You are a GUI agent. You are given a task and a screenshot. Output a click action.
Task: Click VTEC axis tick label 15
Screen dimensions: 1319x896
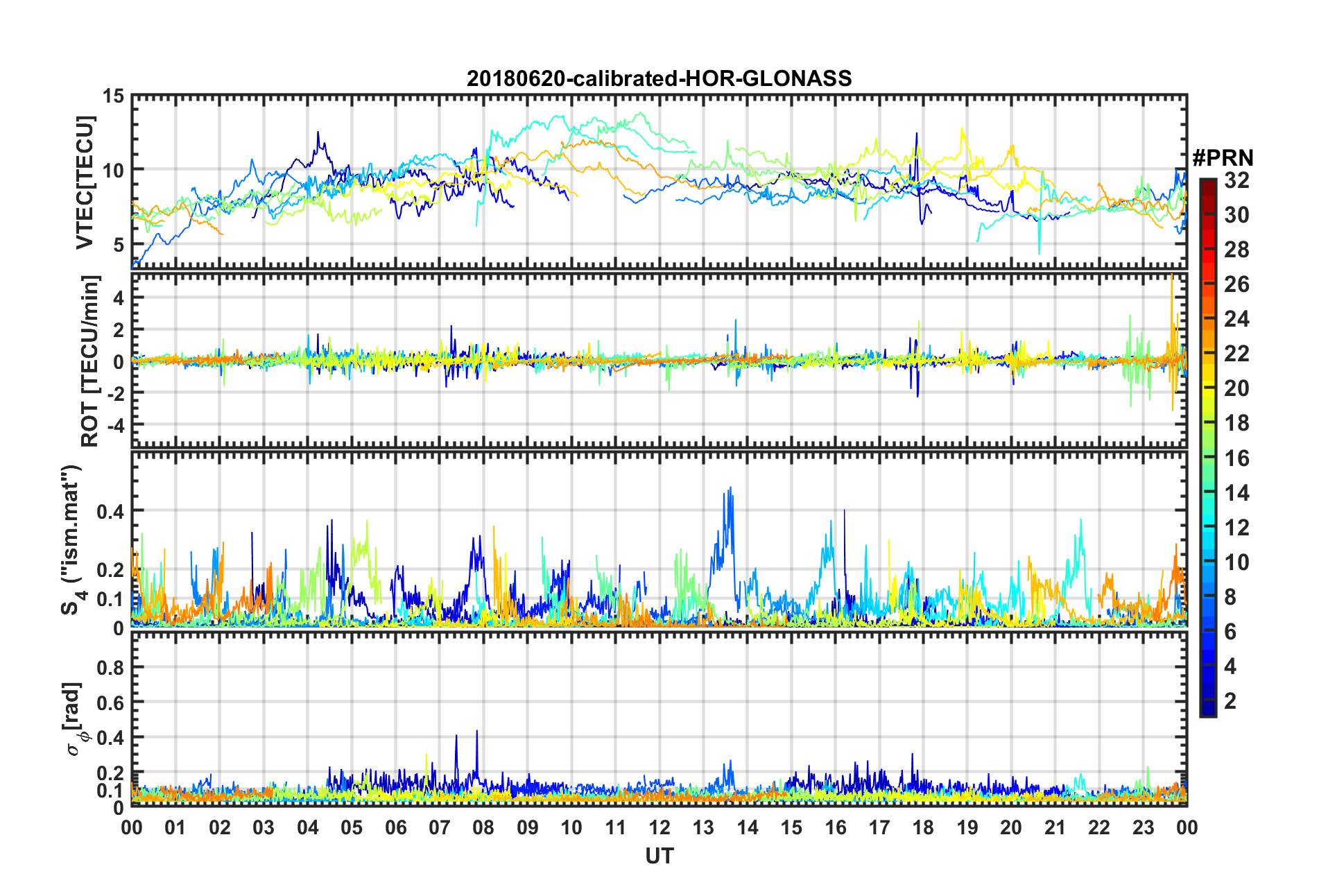113,96
